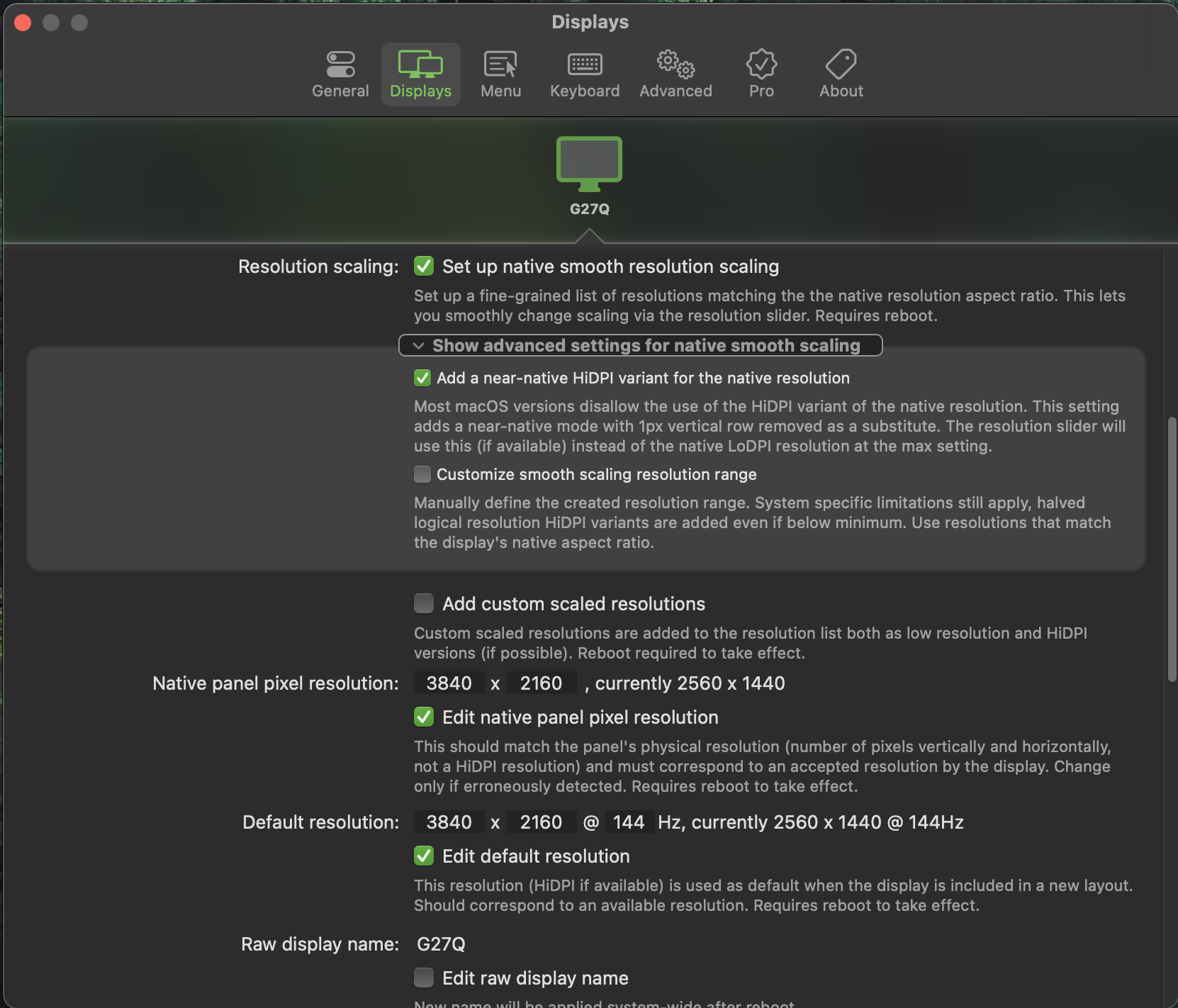The height and width of the screenshot is (1008, 1178).
Task: Click the 'Native panel pixel resolution:' label
Action: point(276,683)
